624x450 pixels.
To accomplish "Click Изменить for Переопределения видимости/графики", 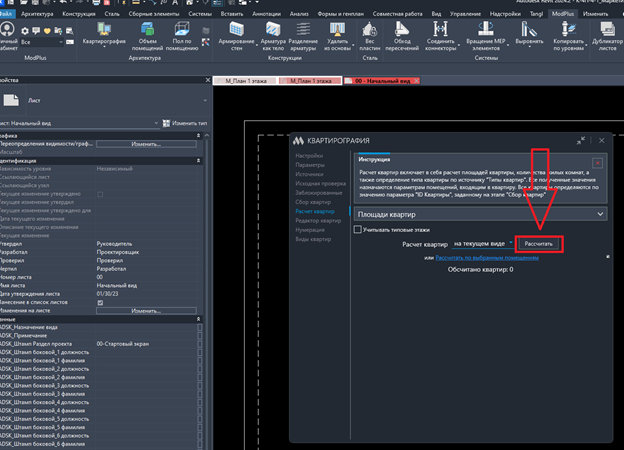I will [146, 144].
